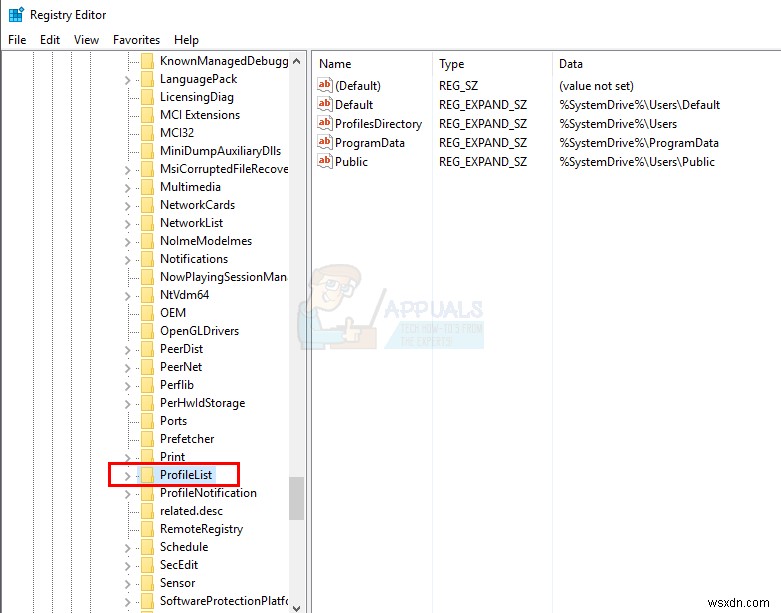
Task: Expand the NetworkList key
Action: (x=128, y=224)
